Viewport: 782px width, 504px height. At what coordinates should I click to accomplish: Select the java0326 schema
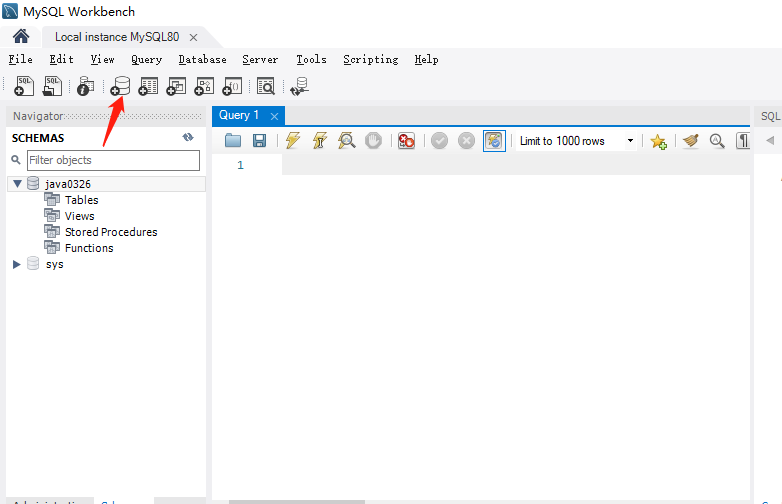pos(68,184)
